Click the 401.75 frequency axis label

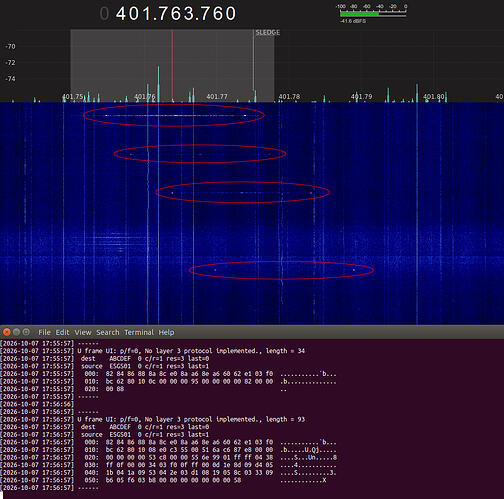coord(72,97)
